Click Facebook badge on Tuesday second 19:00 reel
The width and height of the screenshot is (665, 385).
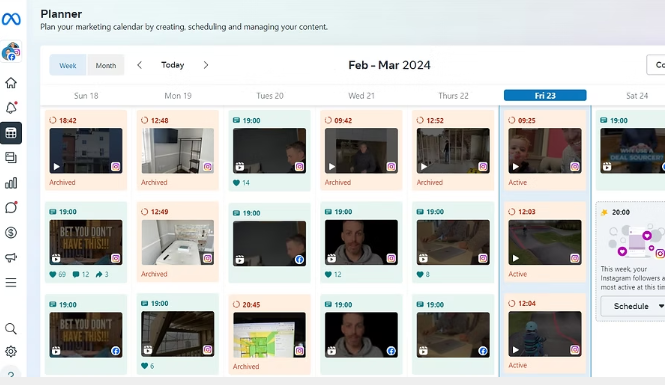299,259
